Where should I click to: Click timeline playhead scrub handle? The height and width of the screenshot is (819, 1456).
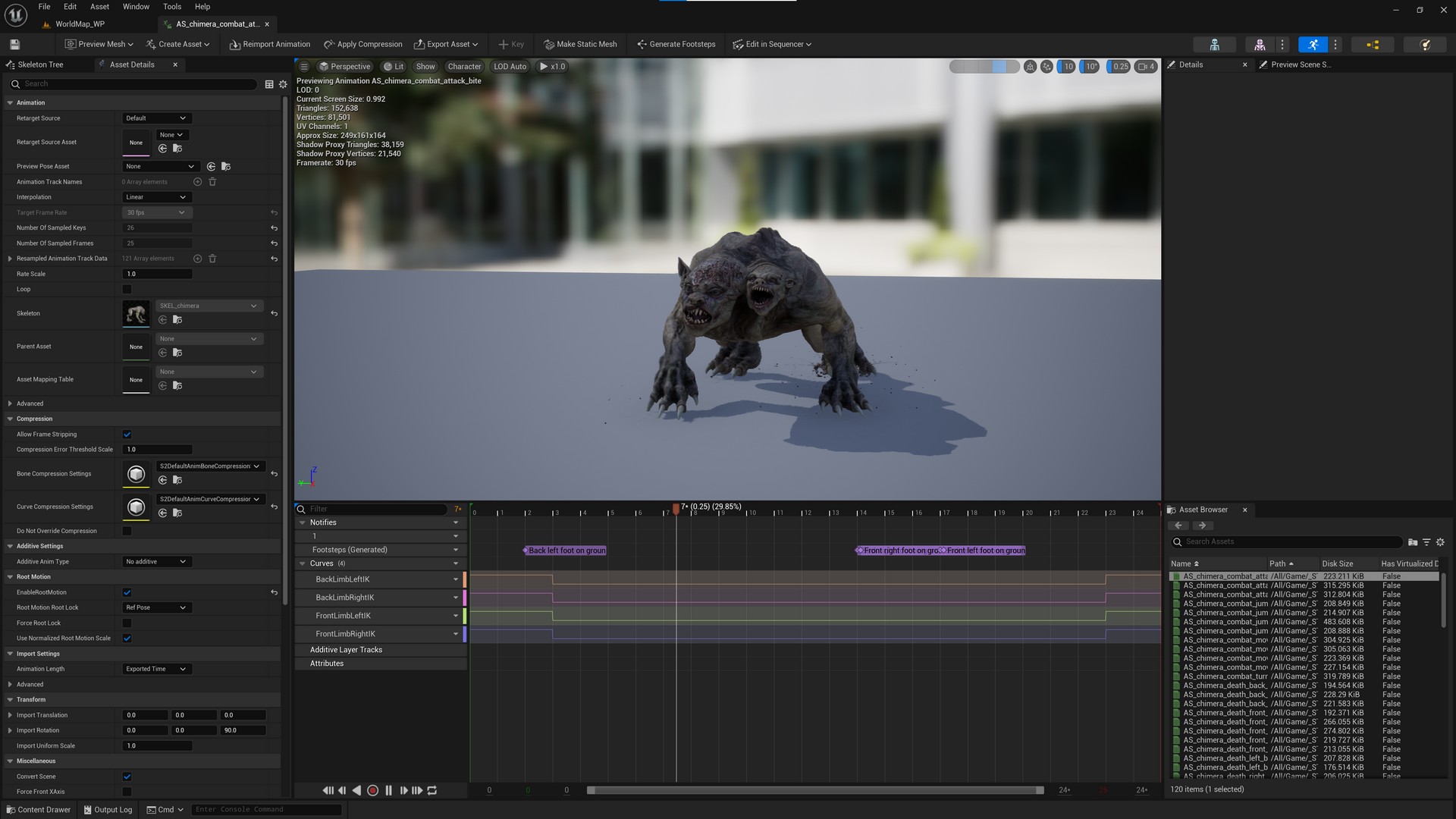pyautogui.click(x=676, y=509)
